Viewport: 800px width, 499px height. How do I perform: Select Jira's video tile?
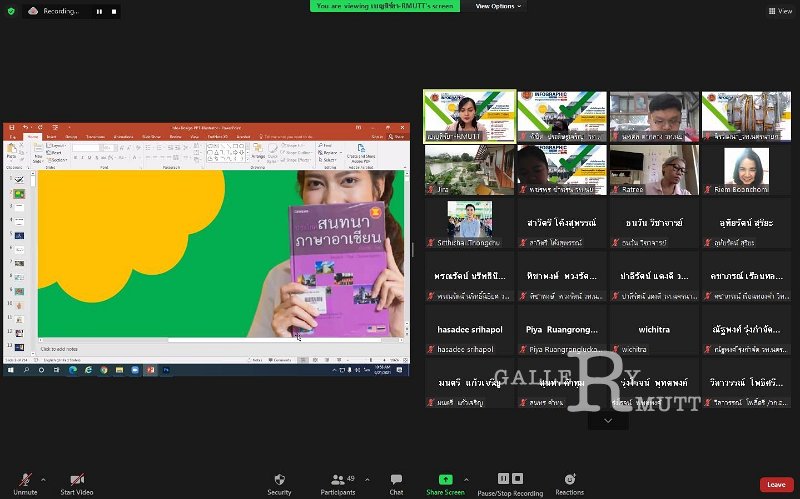coord(469,169)
